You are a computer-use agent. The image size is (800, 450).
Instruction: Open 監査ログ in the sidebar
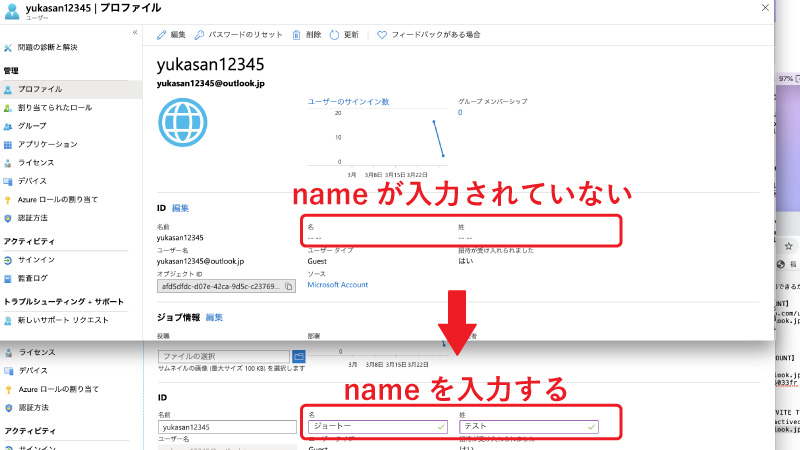pos(32,277)
